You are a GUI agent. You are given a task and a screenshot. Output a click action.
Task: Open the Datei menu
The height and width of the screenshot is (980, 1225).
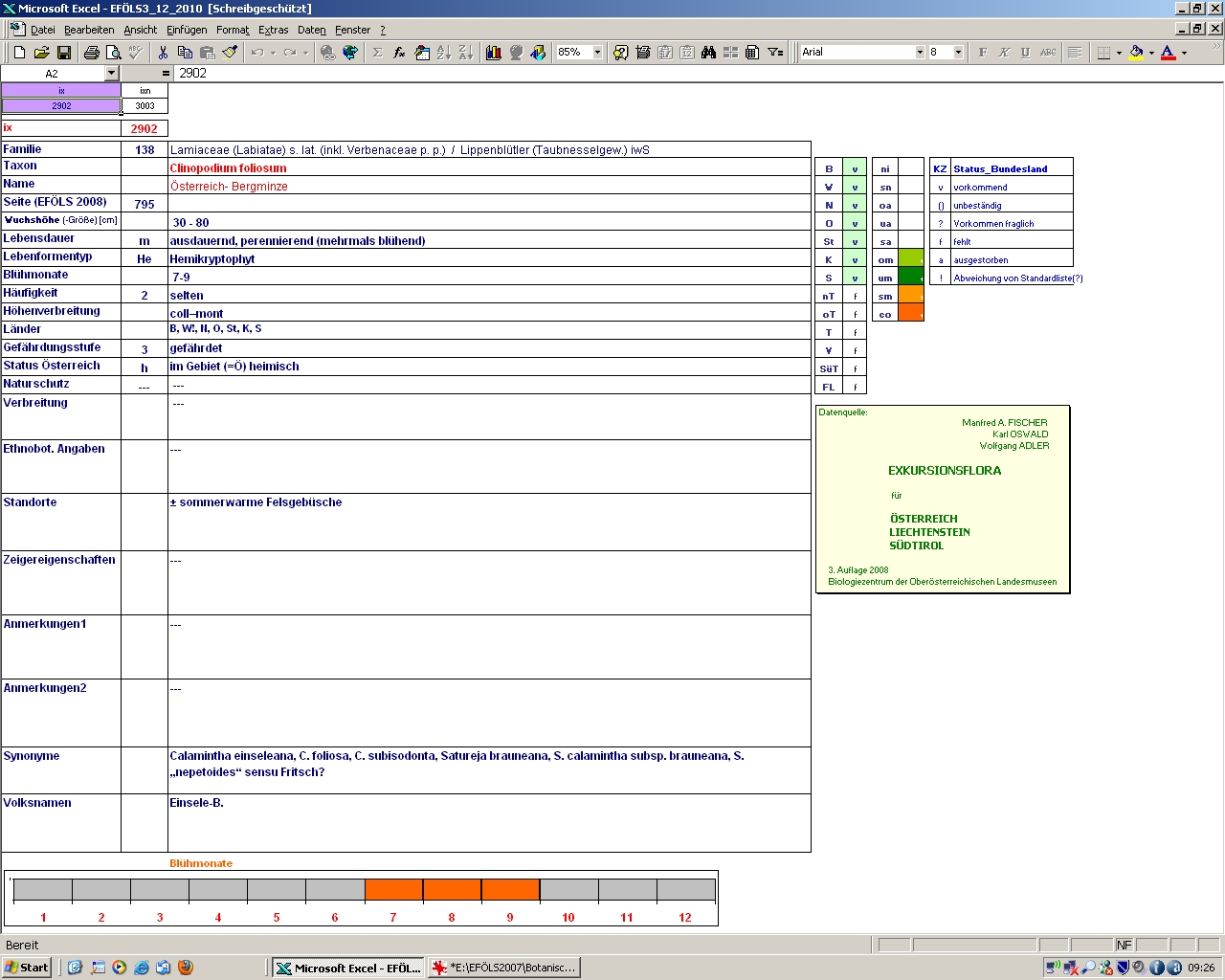coord(43,30)
